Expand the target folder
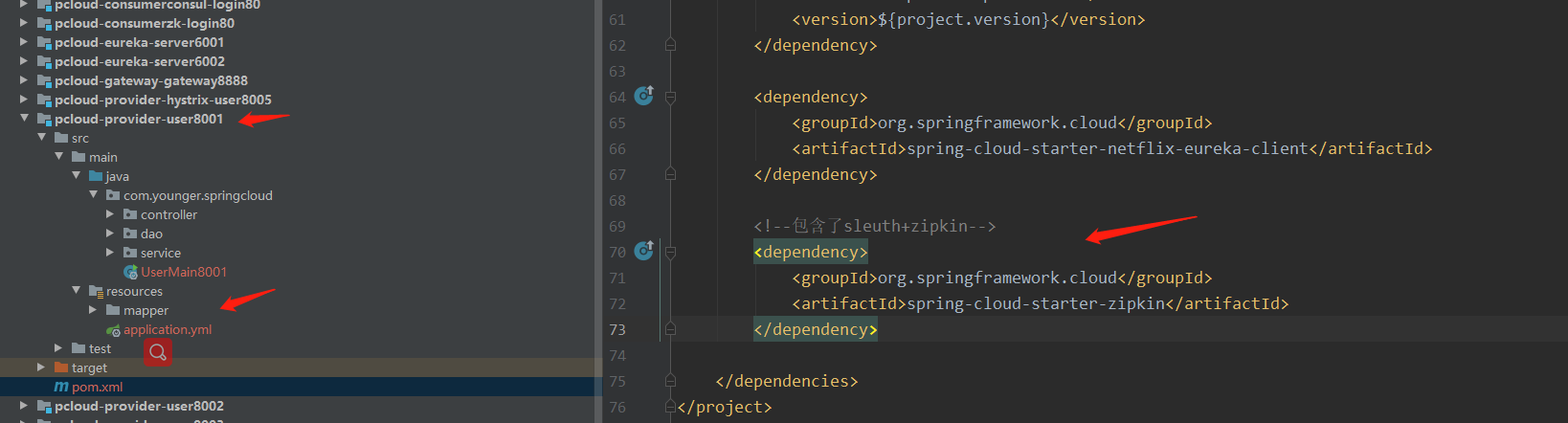The height and width of the screenshot is (423, 1568). click(41, 367)
